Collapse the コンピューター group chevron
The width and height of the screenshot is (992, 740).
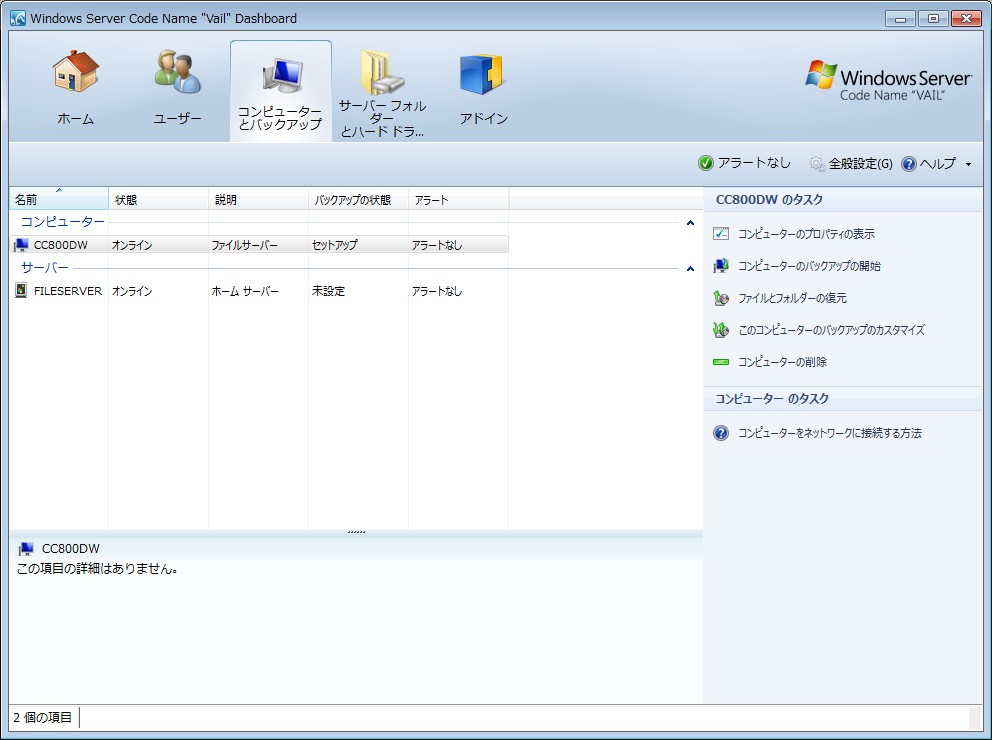(x=690, y=223)
